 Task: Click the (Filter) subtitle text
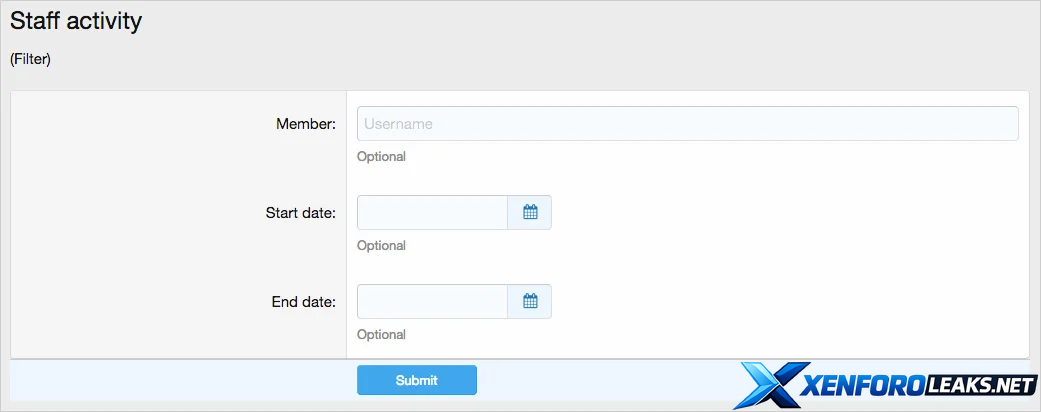point(30,60)
